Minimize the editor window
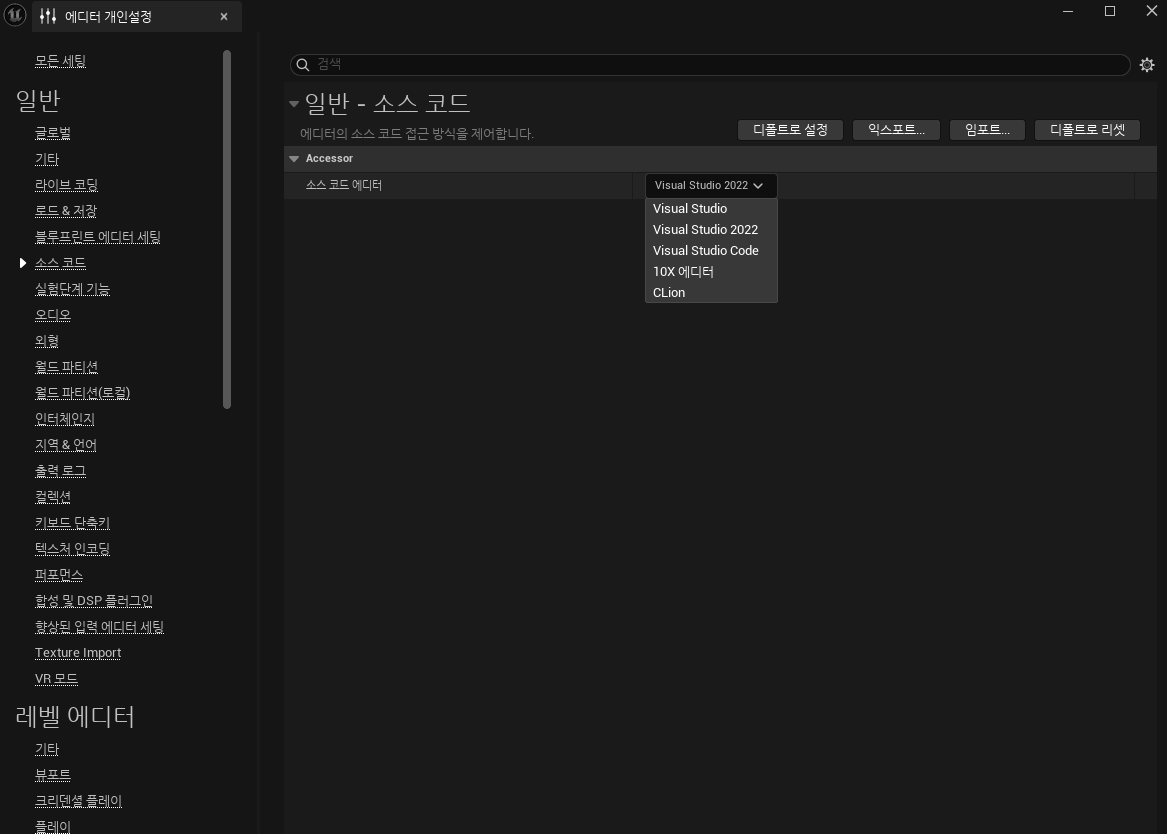Viewport: 1167px width, 834px height. [x=1068, y=11]
